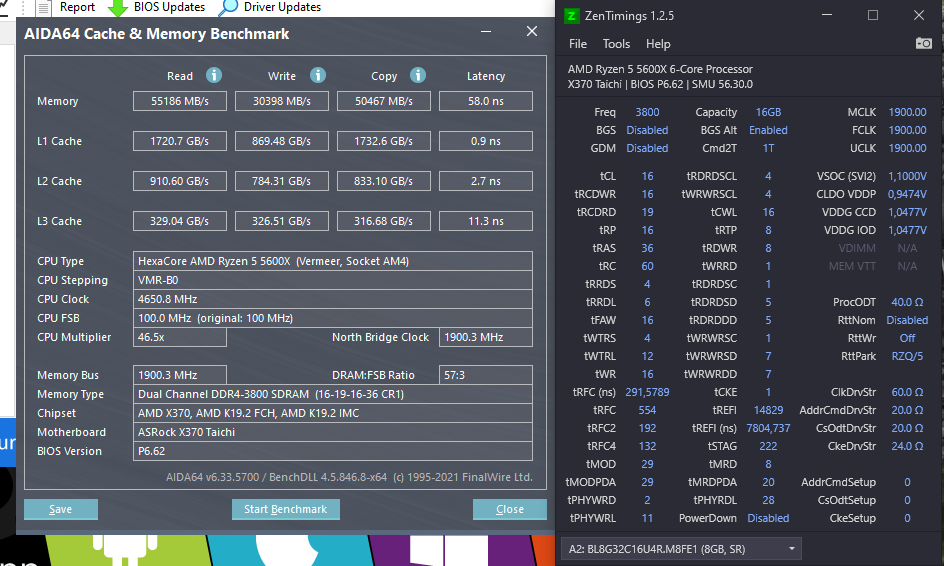Click the Driver Updates magnifier icon
The width and height of the screenshot is (944, 566).
228,8
